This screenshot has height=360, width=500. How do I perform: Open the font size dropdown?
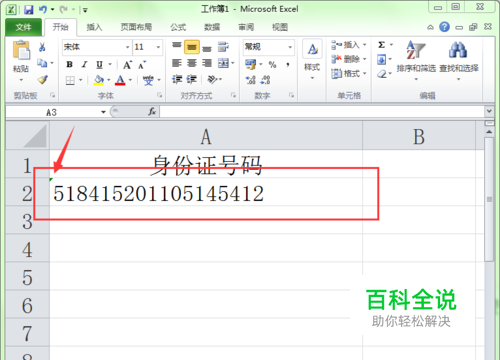click(158, 47)
